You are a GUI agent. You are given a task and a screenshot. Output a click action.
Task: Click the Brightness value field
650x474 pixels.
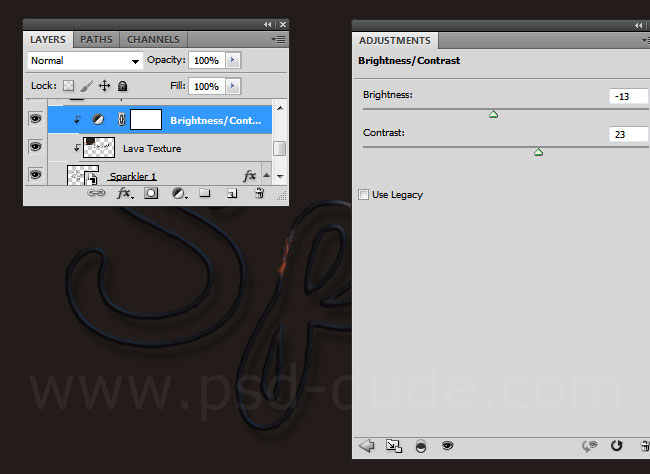point(629,96)
